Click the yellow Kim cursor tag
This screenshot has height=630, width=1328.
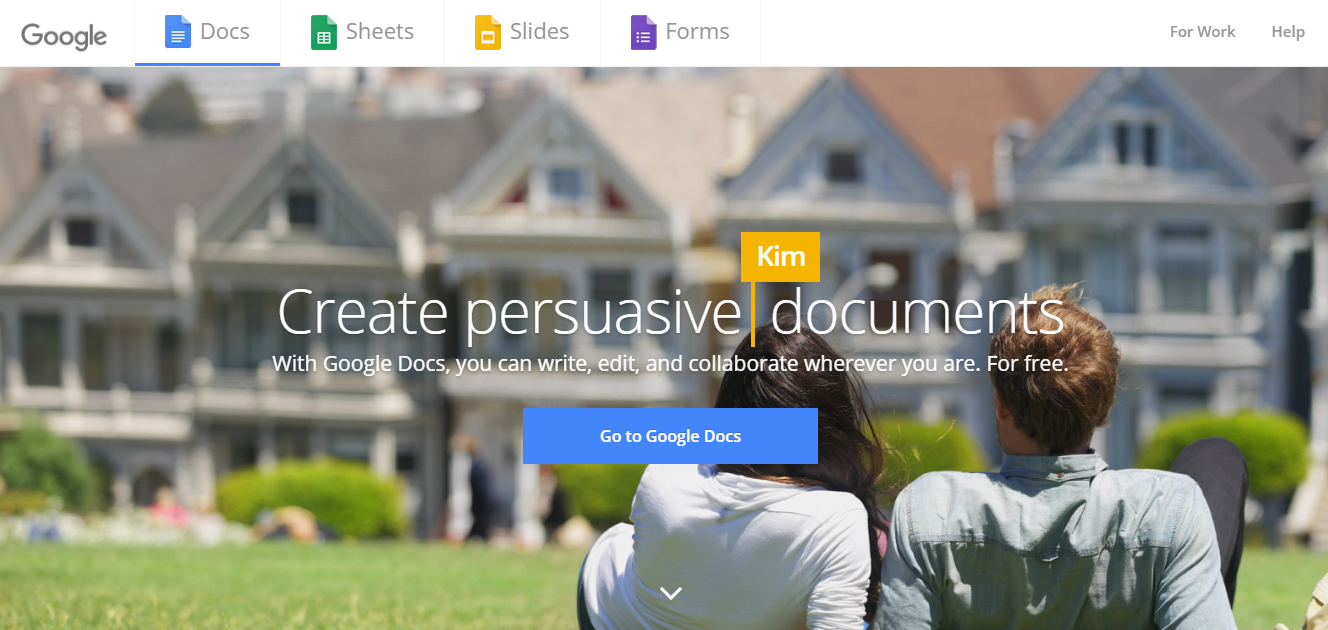[781, 257]
